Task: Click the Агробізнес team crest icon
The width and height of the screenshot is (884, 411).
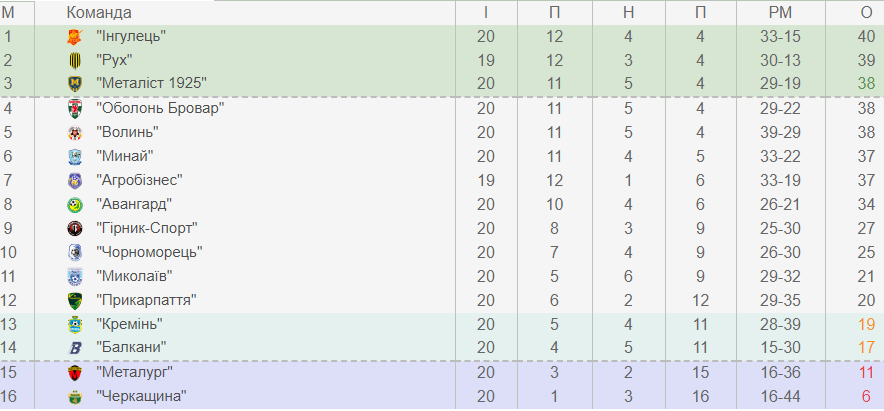Action: pyautogui.click(x=73, y=180)
